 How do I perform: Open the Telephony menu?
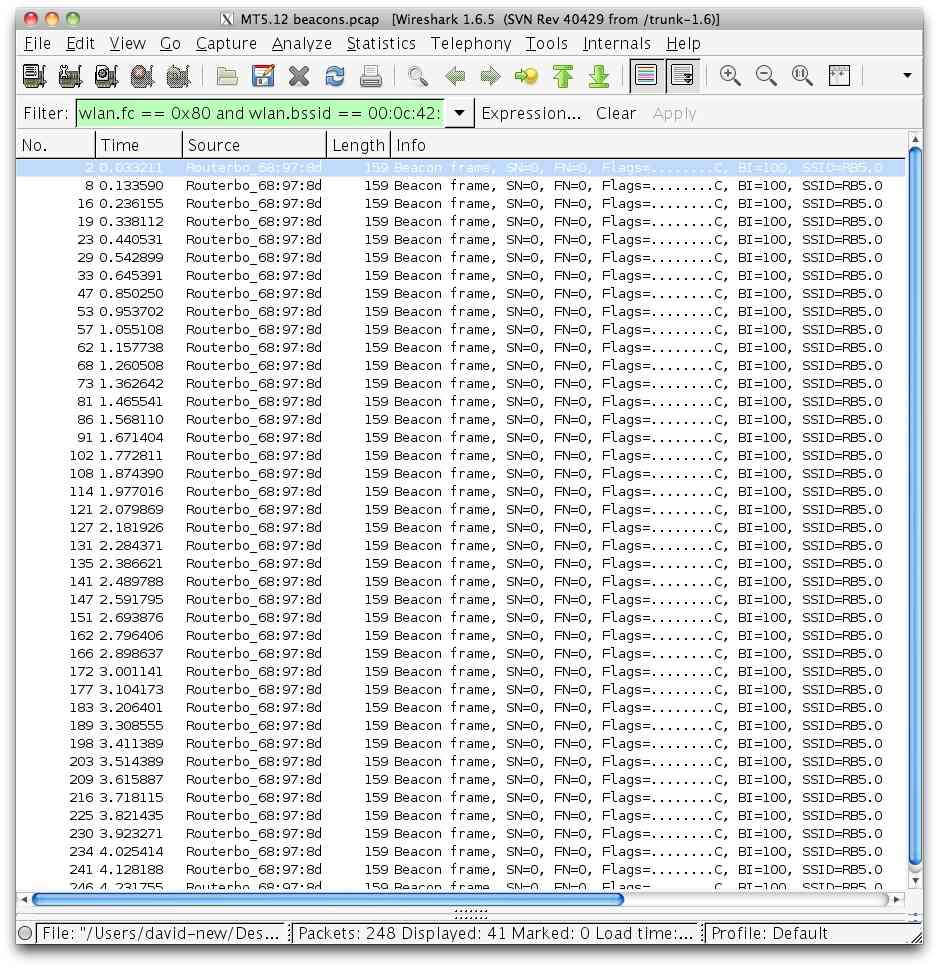click(471, 44)
